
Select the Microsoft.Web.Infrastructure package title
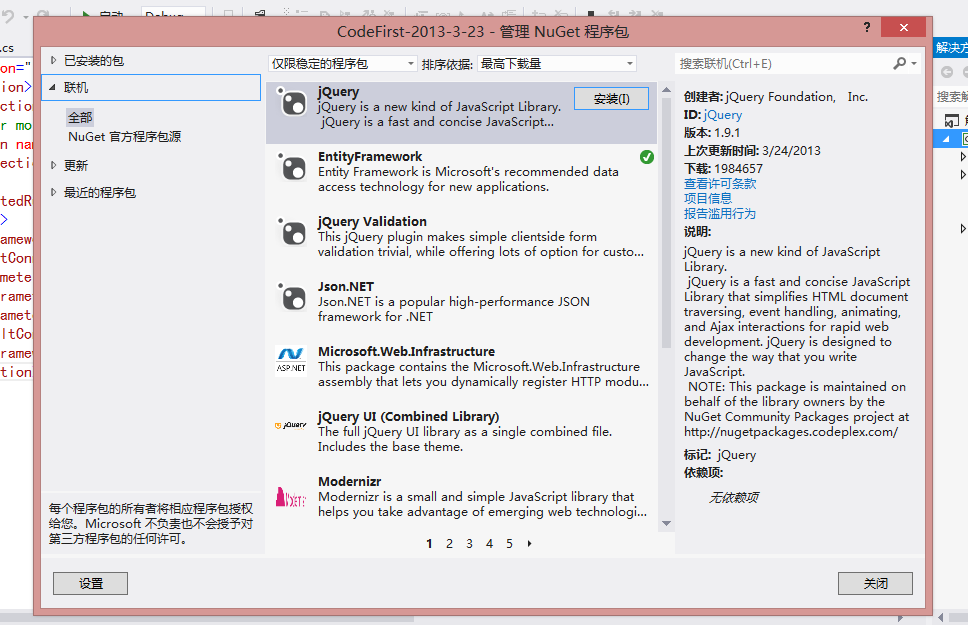pyautogui.click(x=406, y=351)
